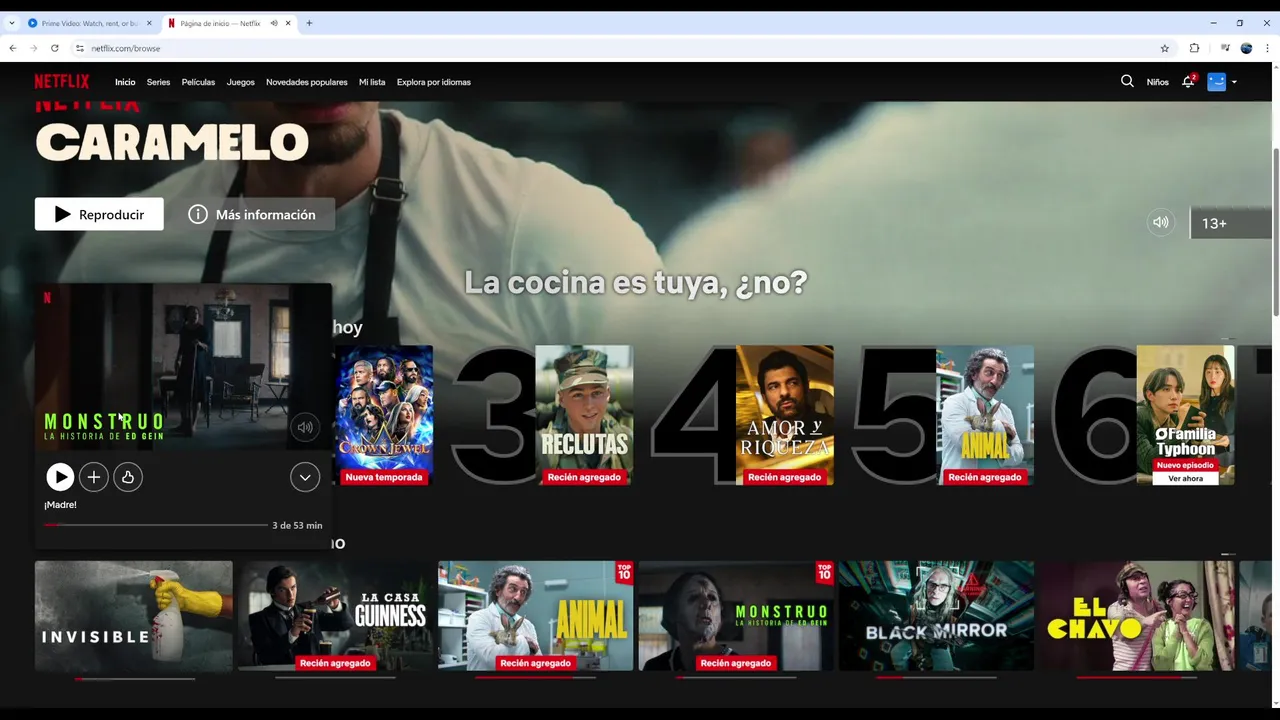Open Novedades populares
This screenshot has width=1280, height=720.
(x=307, y=82)
